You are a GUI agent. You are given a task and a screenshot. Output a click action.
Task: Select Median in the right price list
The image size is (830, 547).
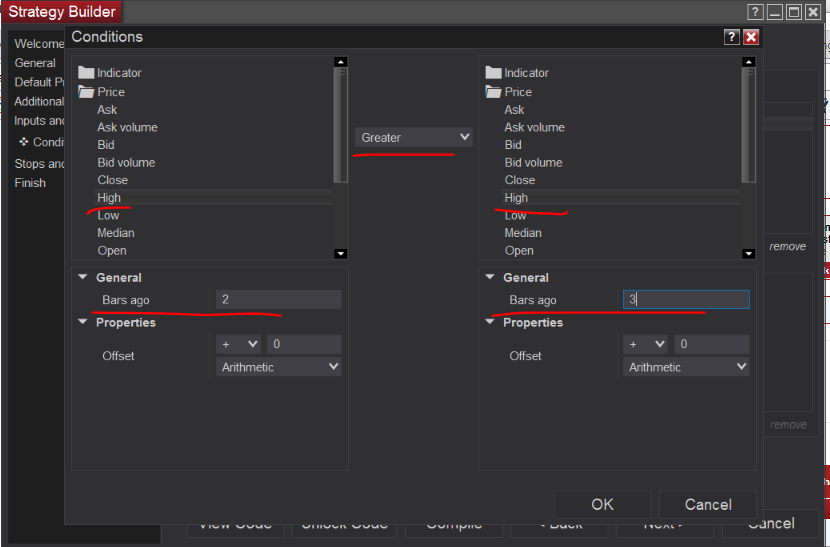click(523, 233)
